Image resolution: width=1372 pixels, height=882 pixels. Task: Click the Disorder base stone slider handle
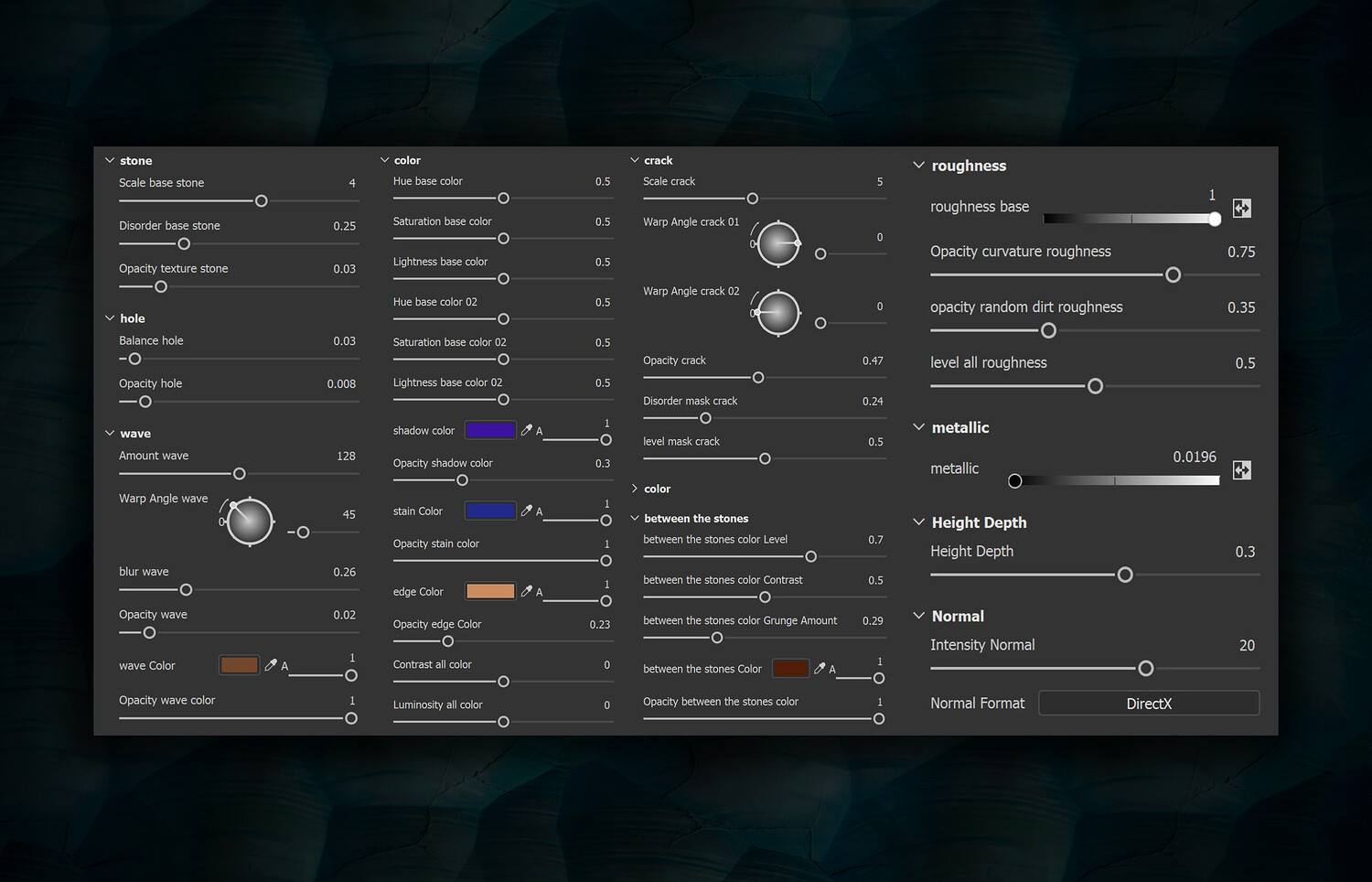point(184,243)
